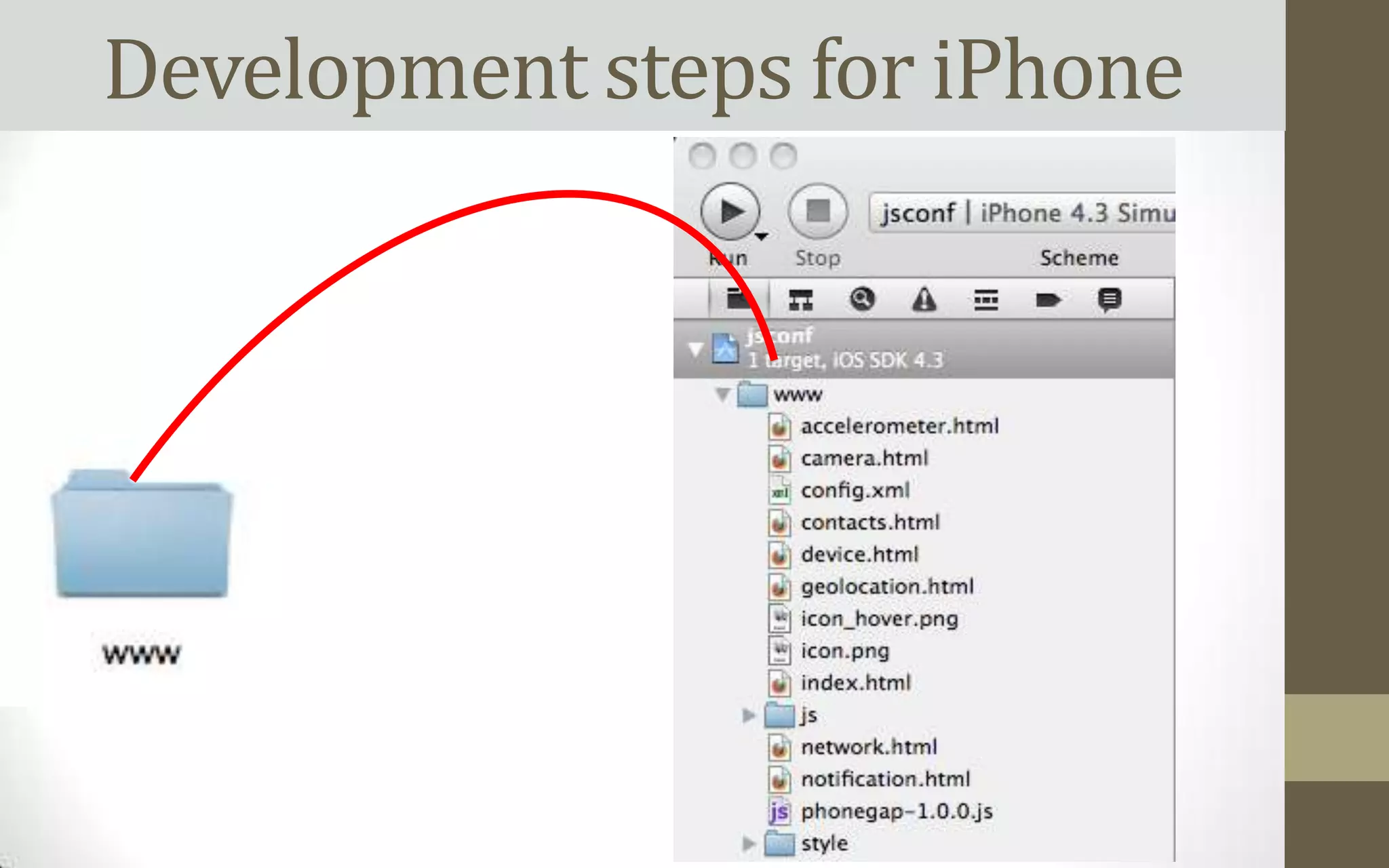Screen dimensions: 1389x868
Task: Open index.html in the navigator
Action: 855,683
